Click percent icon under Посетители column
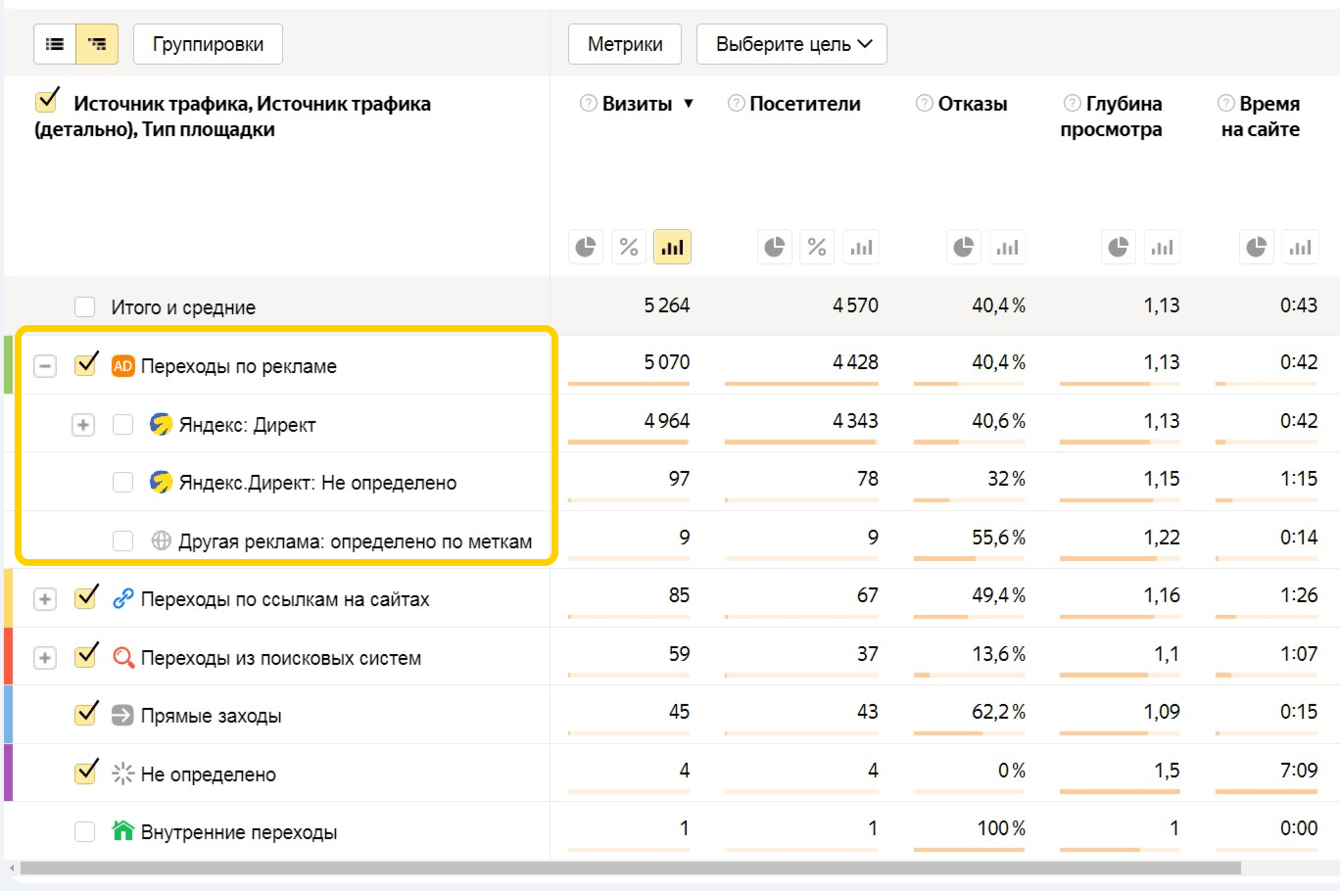 [x=817, y=246]
